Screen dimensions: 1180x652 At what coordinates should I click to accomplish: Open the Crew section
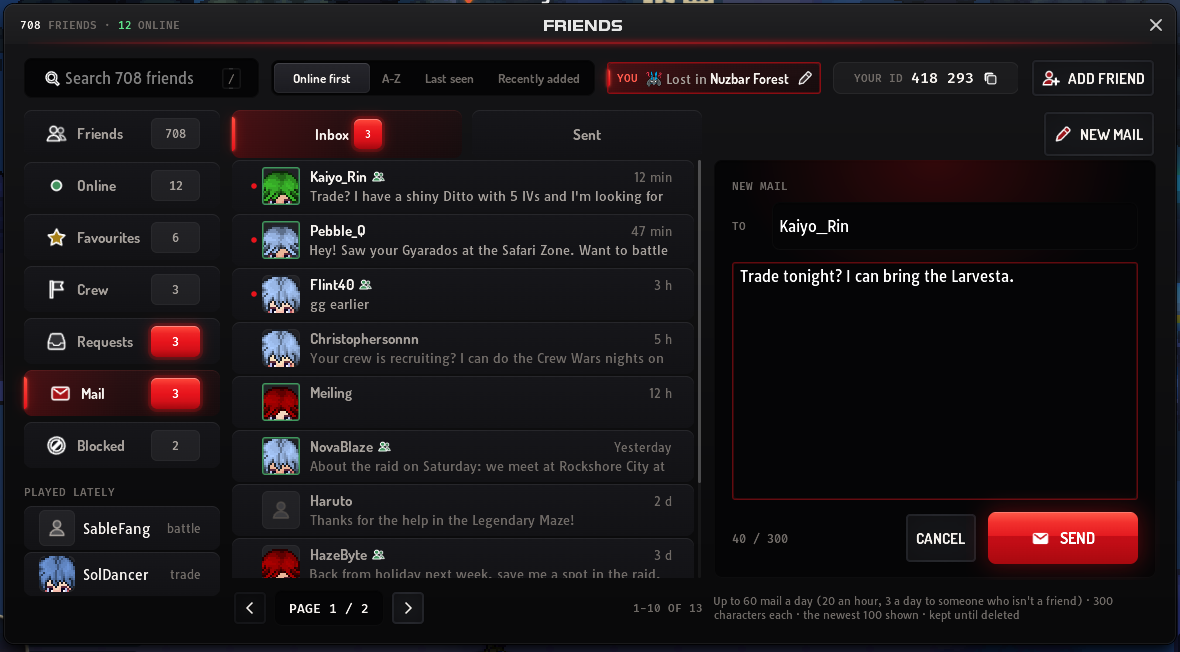122,290
